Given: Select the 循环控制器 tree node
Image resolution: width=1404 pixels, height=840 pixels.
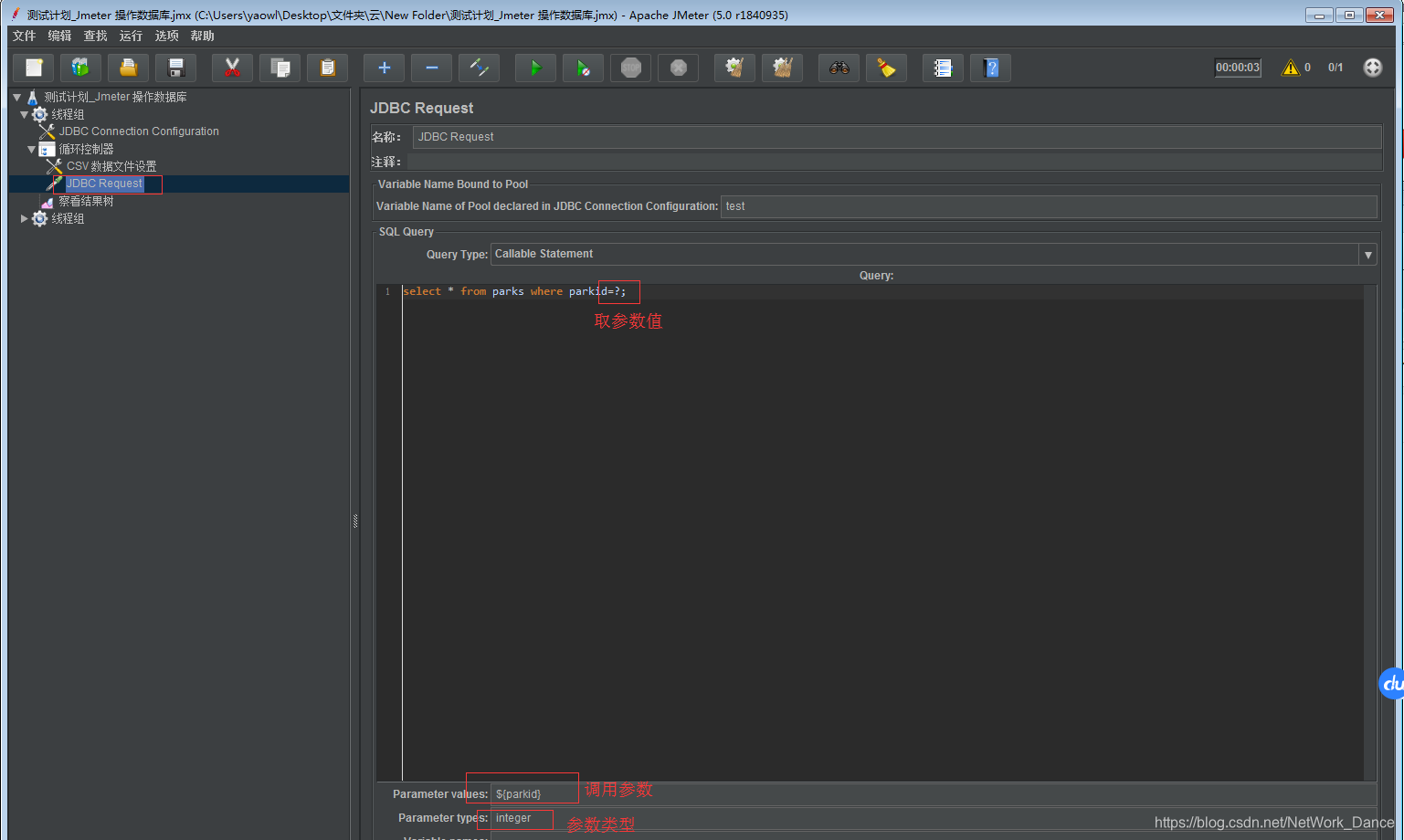Looking at the screenshot, I should (x=86, y=149).
